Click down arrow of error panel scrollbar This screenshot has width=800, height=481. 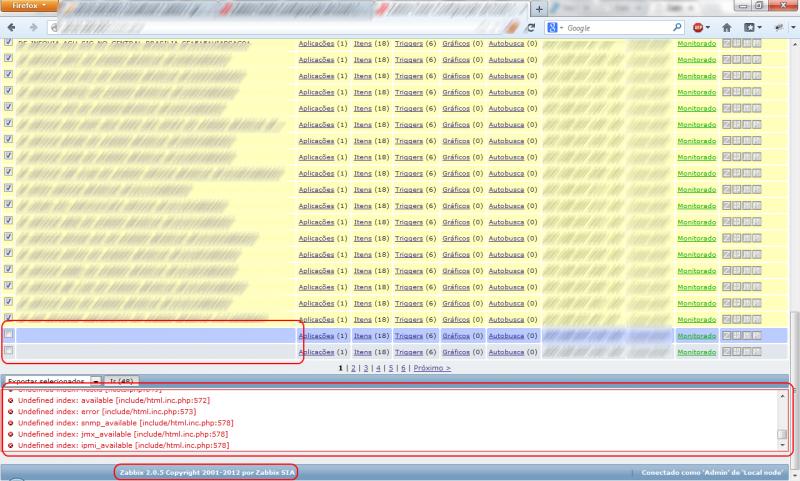[782, 445]
